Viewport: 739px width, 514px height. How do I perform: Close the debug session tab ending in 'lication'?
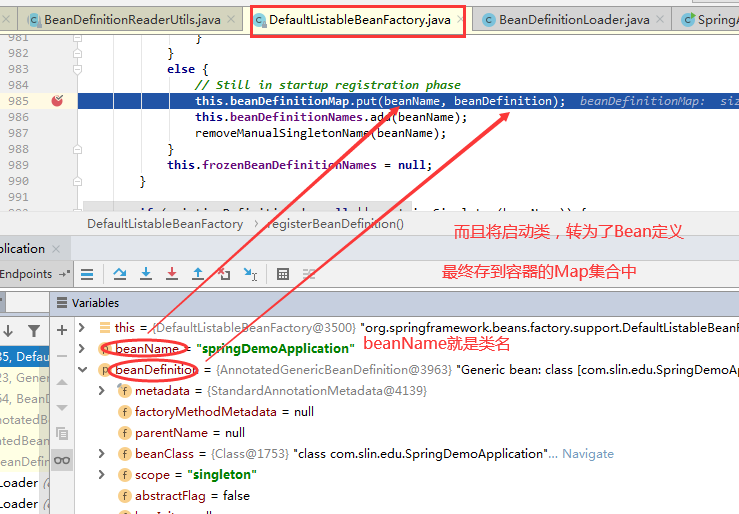click(56, 249)
